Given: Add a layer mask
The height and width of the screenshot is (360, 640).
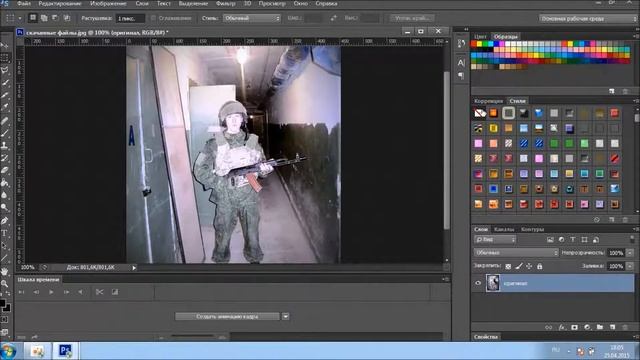Looking at the screenshot, I should (575, 327).
